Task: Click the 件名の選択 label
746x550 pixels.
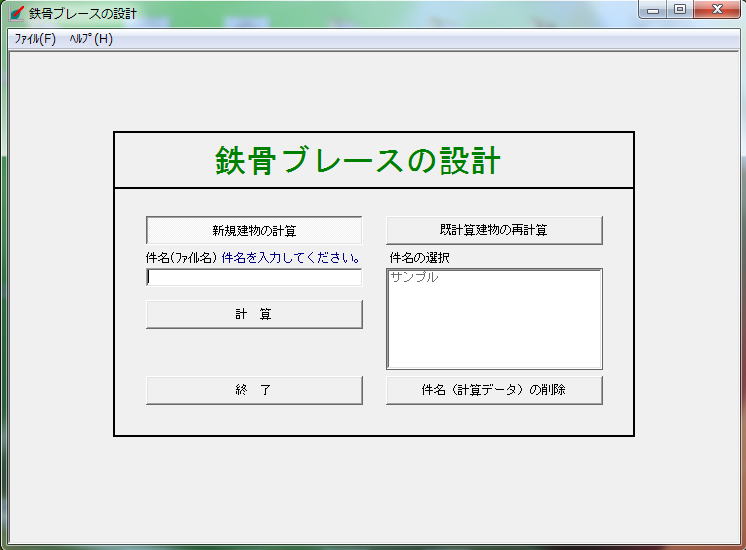Action: [x=420, y=258]
